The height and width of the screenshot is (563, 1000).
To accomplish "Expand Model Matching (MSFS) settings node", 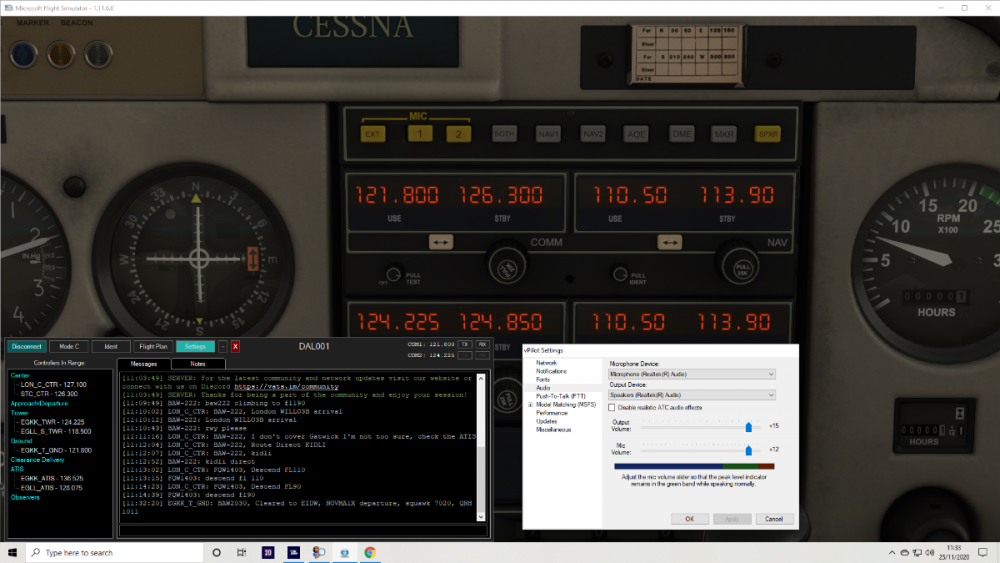I will click(530, 405).
